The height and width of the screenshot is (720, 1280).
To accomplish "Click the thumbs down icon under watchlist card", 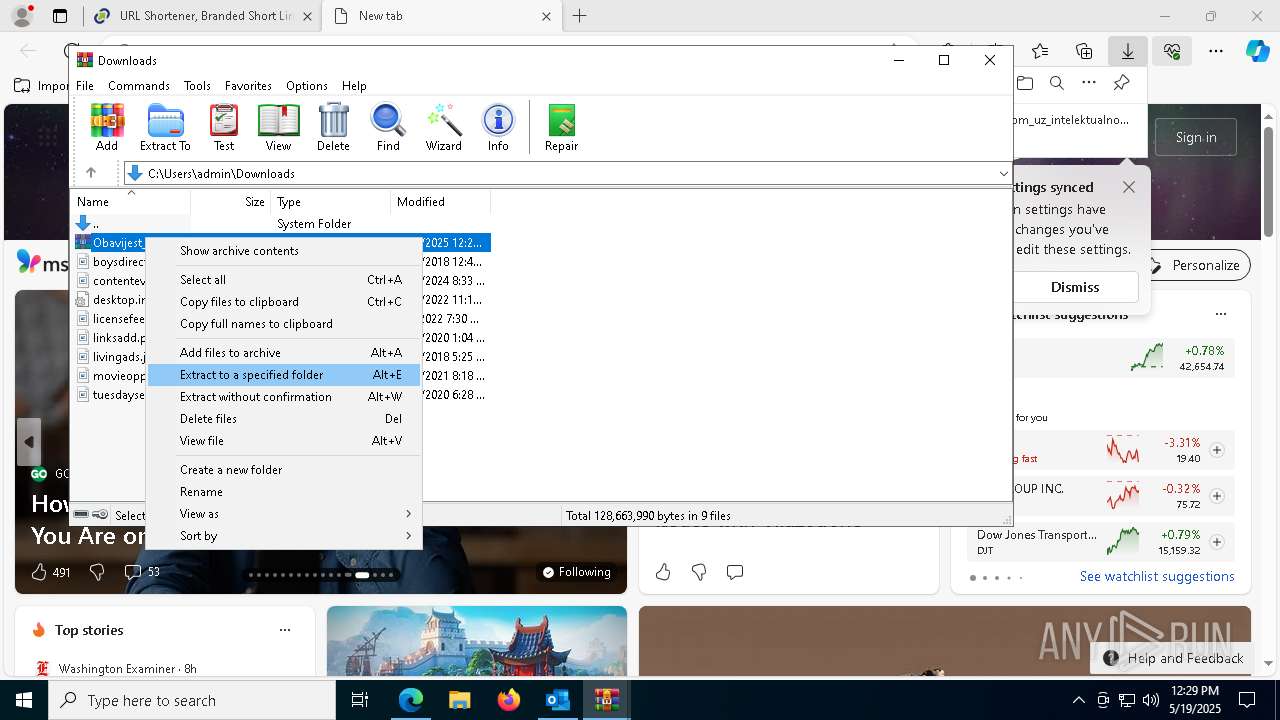I will point(699,572).
